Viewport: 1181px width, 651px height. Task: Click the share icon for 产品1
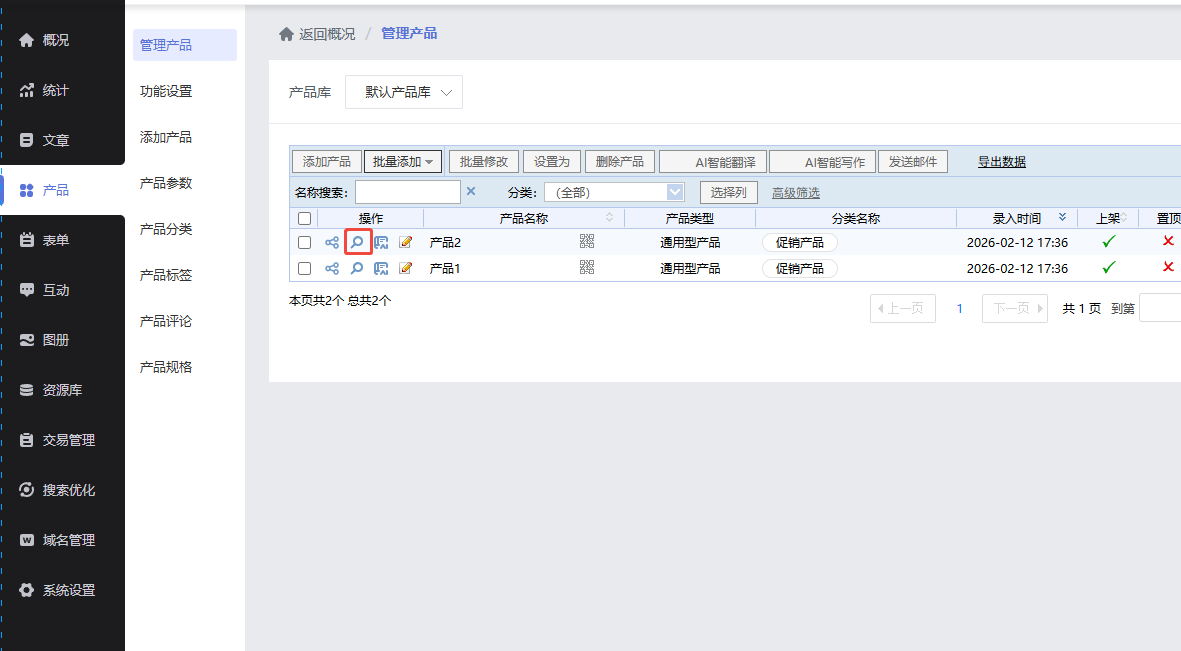[332, 268]
